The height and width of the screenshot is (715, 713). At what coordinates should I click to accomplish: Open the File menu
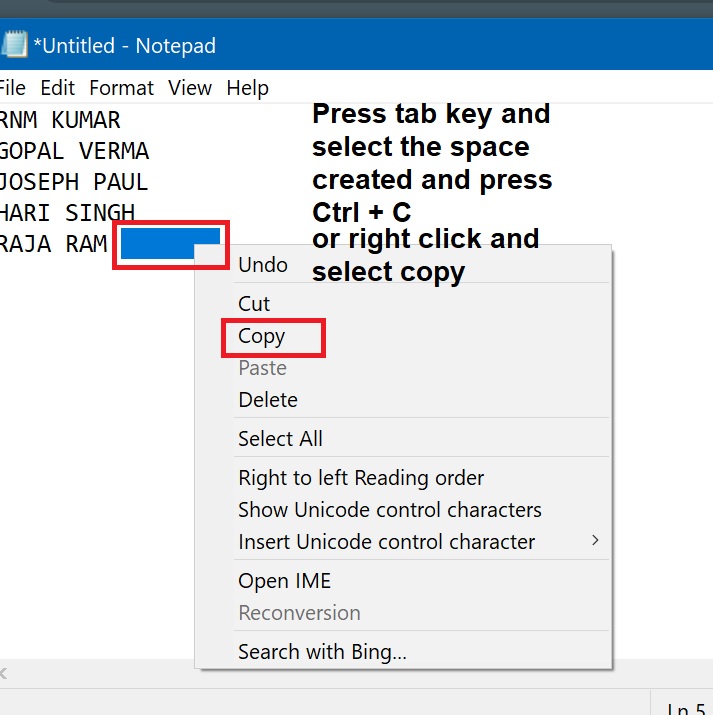[12, 88]
